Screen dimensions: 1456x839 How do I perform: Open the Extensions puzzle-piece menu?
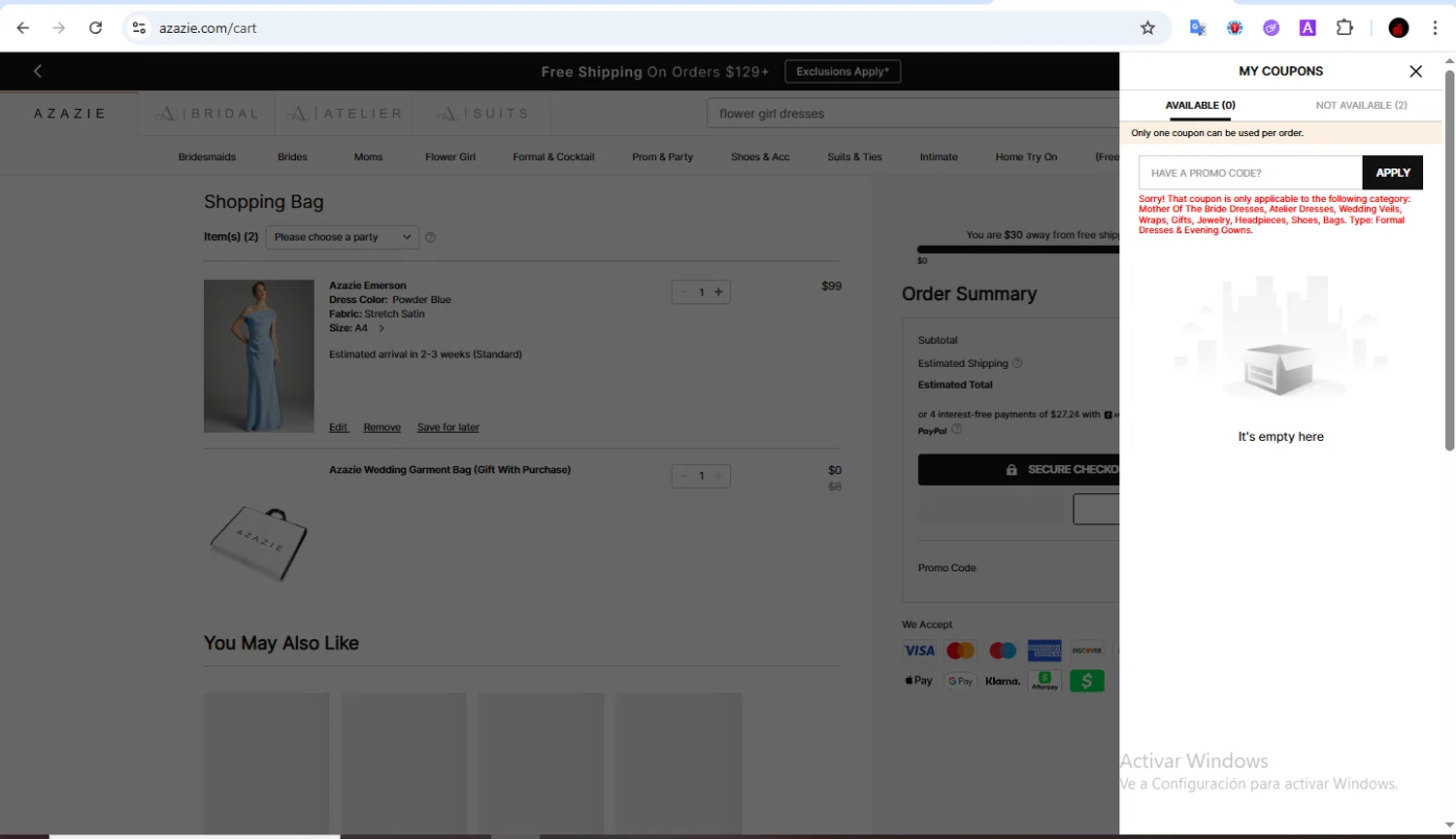click(x=1344, y=28)
